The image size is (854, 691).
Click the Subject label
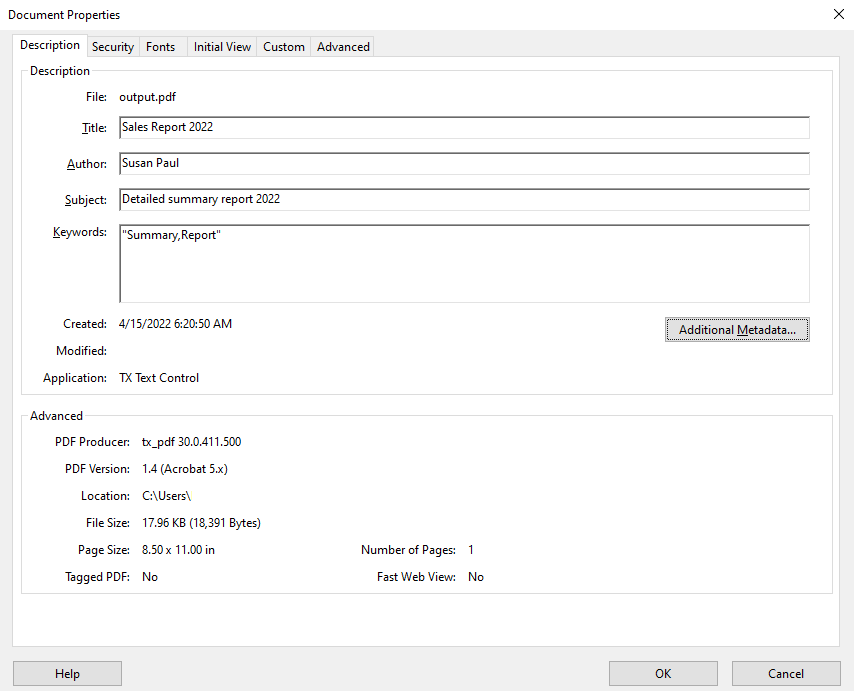click(x=86, y=200)
